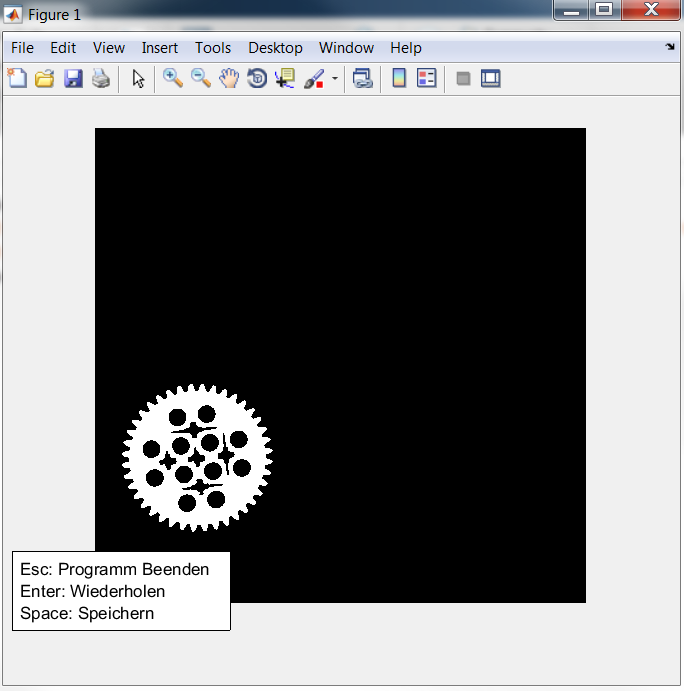Activate the Pan hand tool
Screen dimensions: 684x691
coord(229,78)
